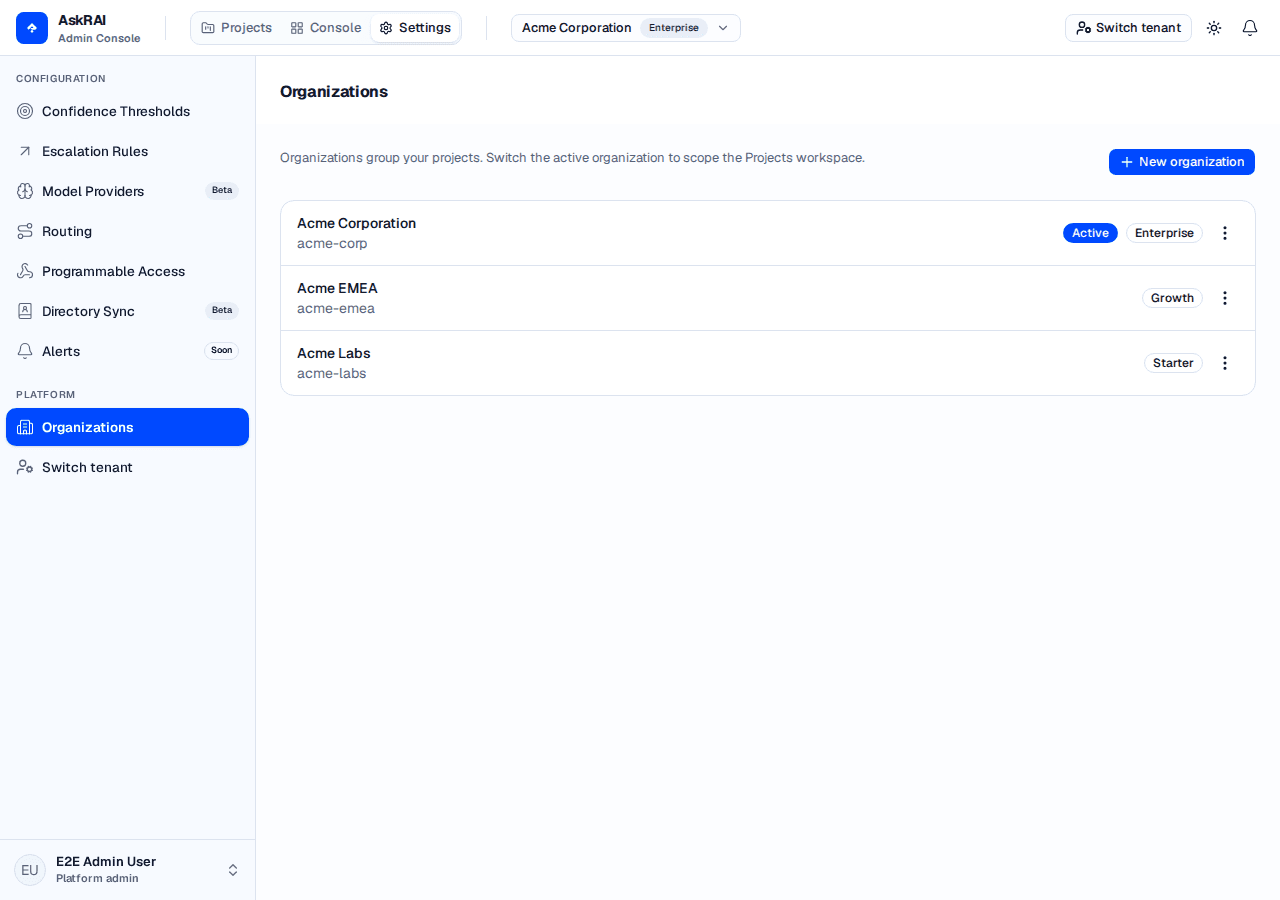Screen dimensions: 1280x900
Task: Click the Enterprise badge in Acme Corporation row
Action: tap(1164, 233)
